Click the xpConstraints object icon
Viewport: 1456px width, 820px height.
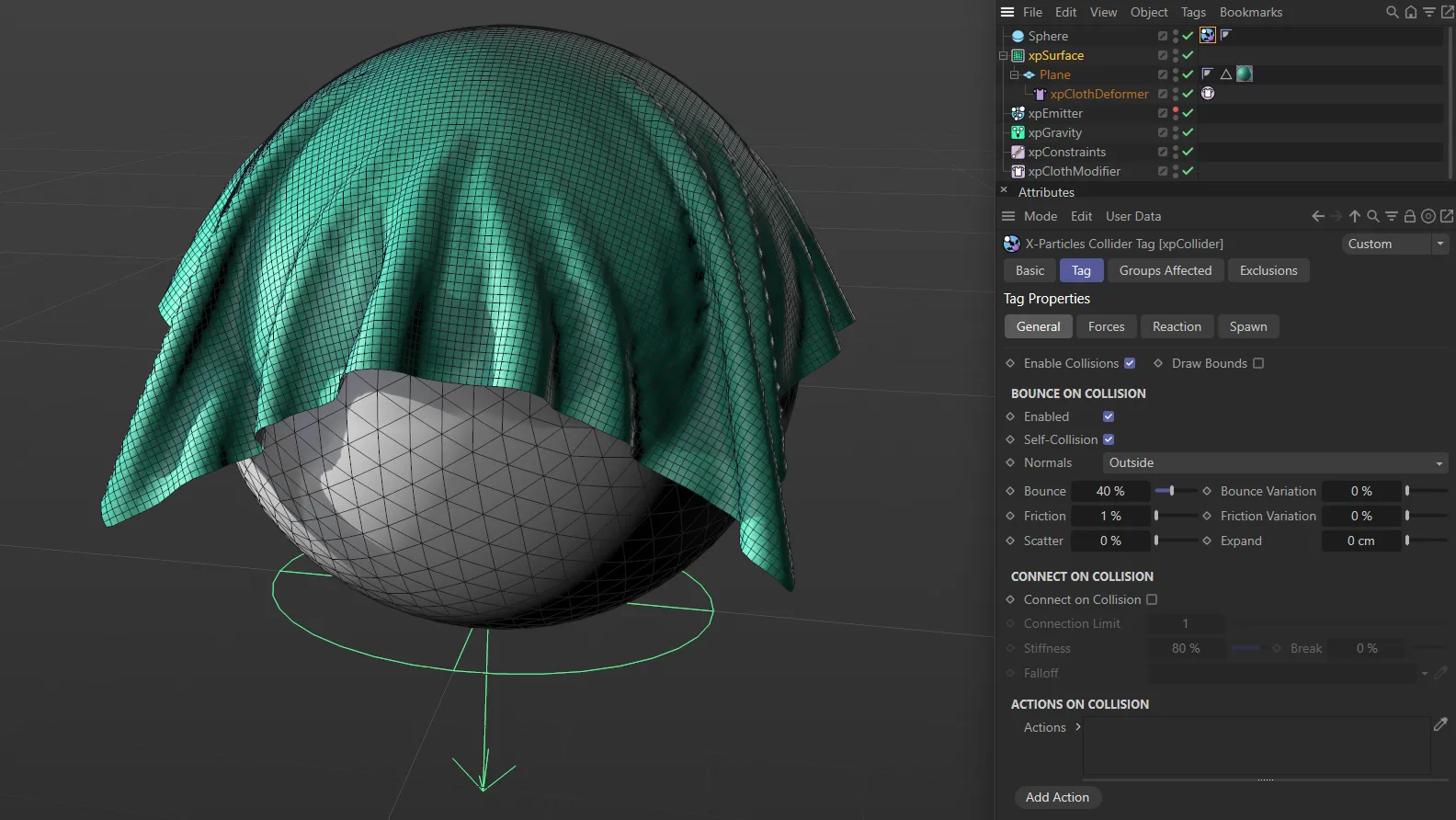(x=1018, y=152)
